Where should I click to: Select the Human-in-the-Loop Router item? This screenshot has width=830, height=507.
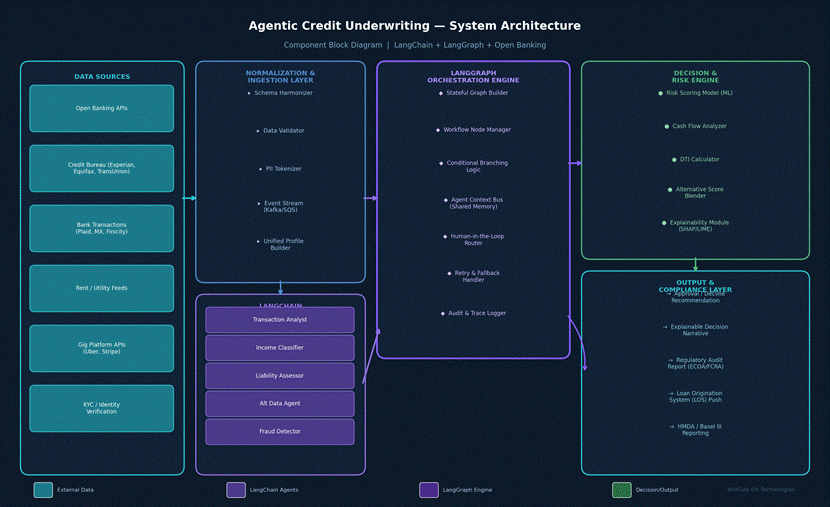point(473,240)
